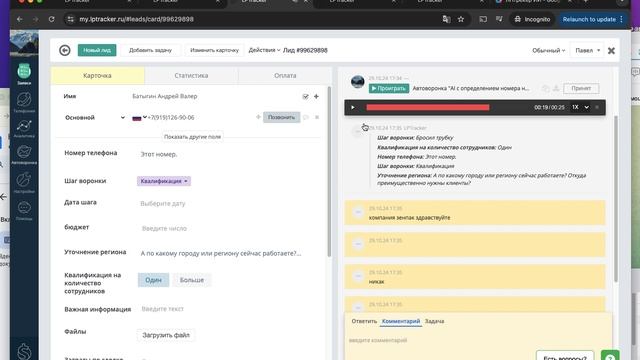Image resolution: width=640 pixels, height=360 pixels.
Task: Open the Аналитика sidebar icon
Action: click(24, 128)
